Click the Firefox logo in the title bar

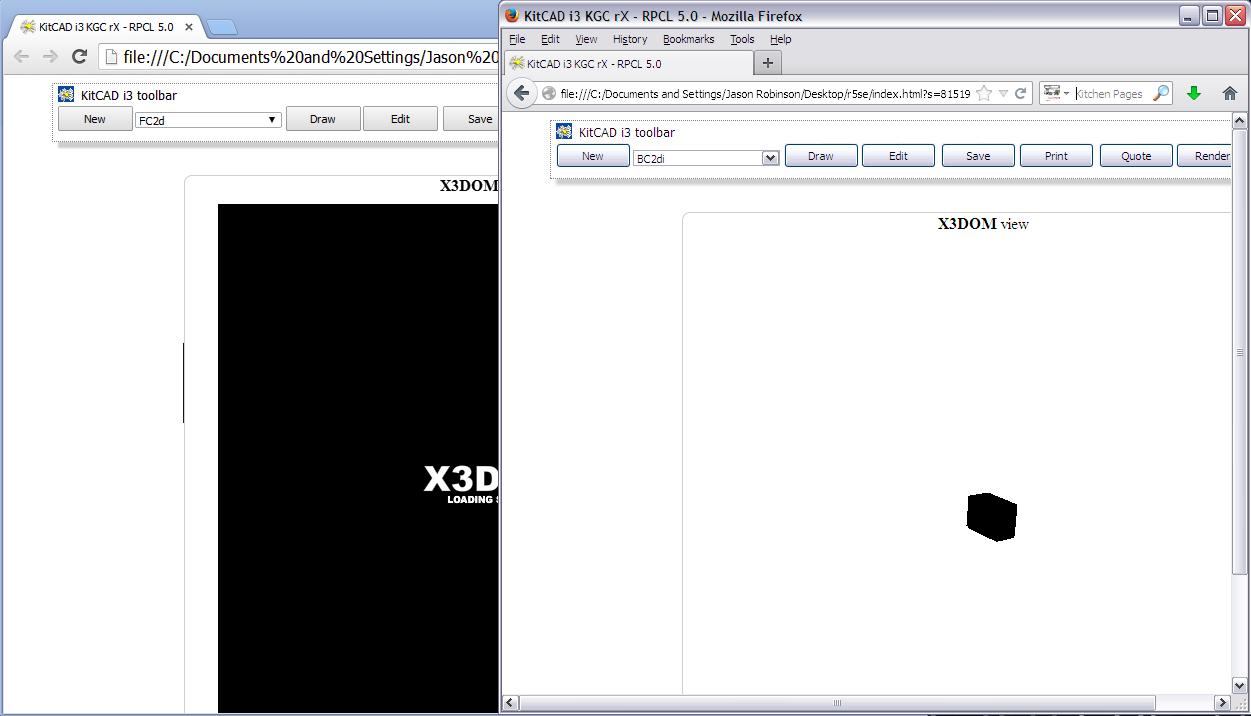pos(512,15)
